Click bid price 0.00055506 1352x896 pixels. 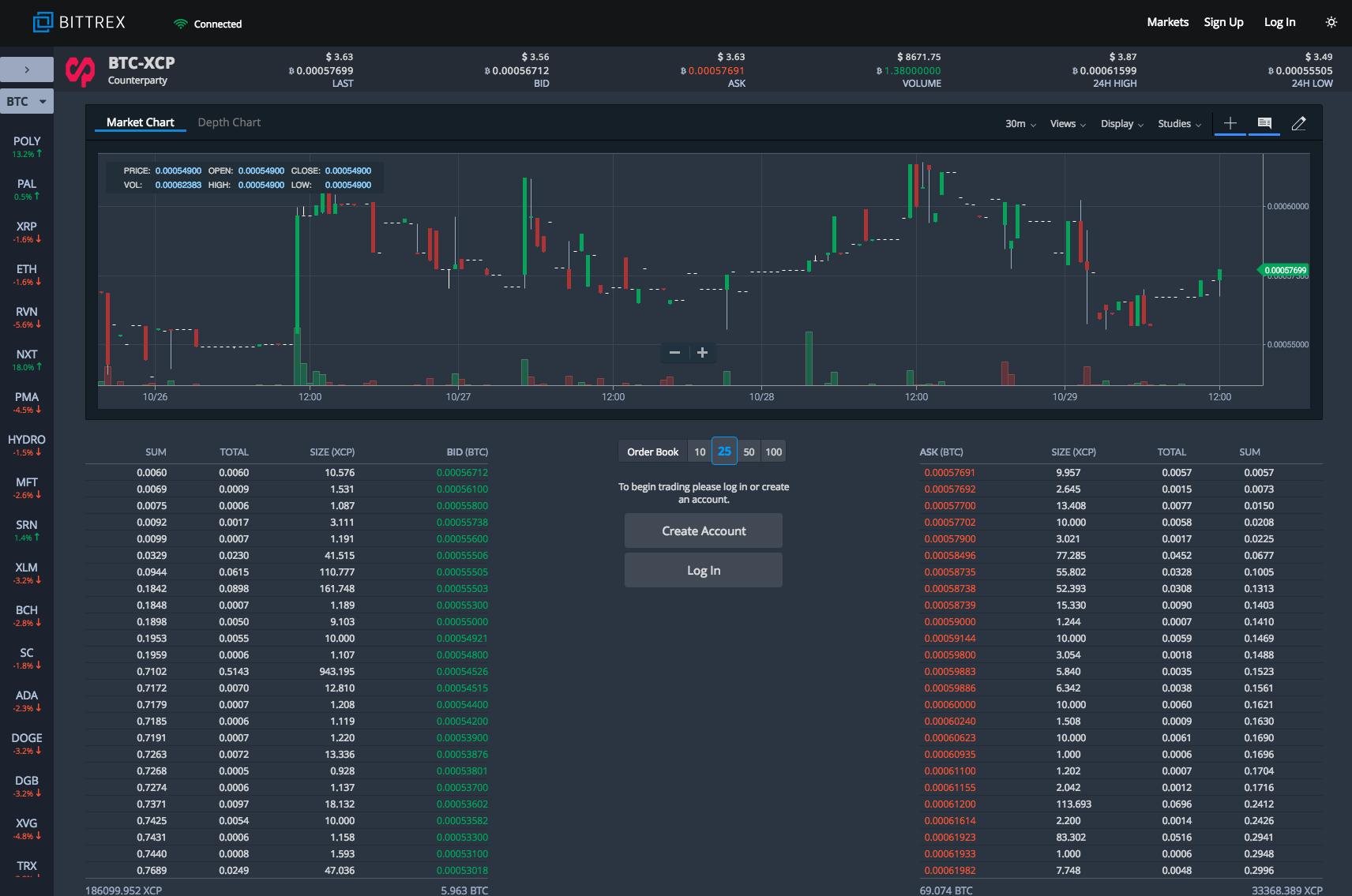tap(462, 556)
